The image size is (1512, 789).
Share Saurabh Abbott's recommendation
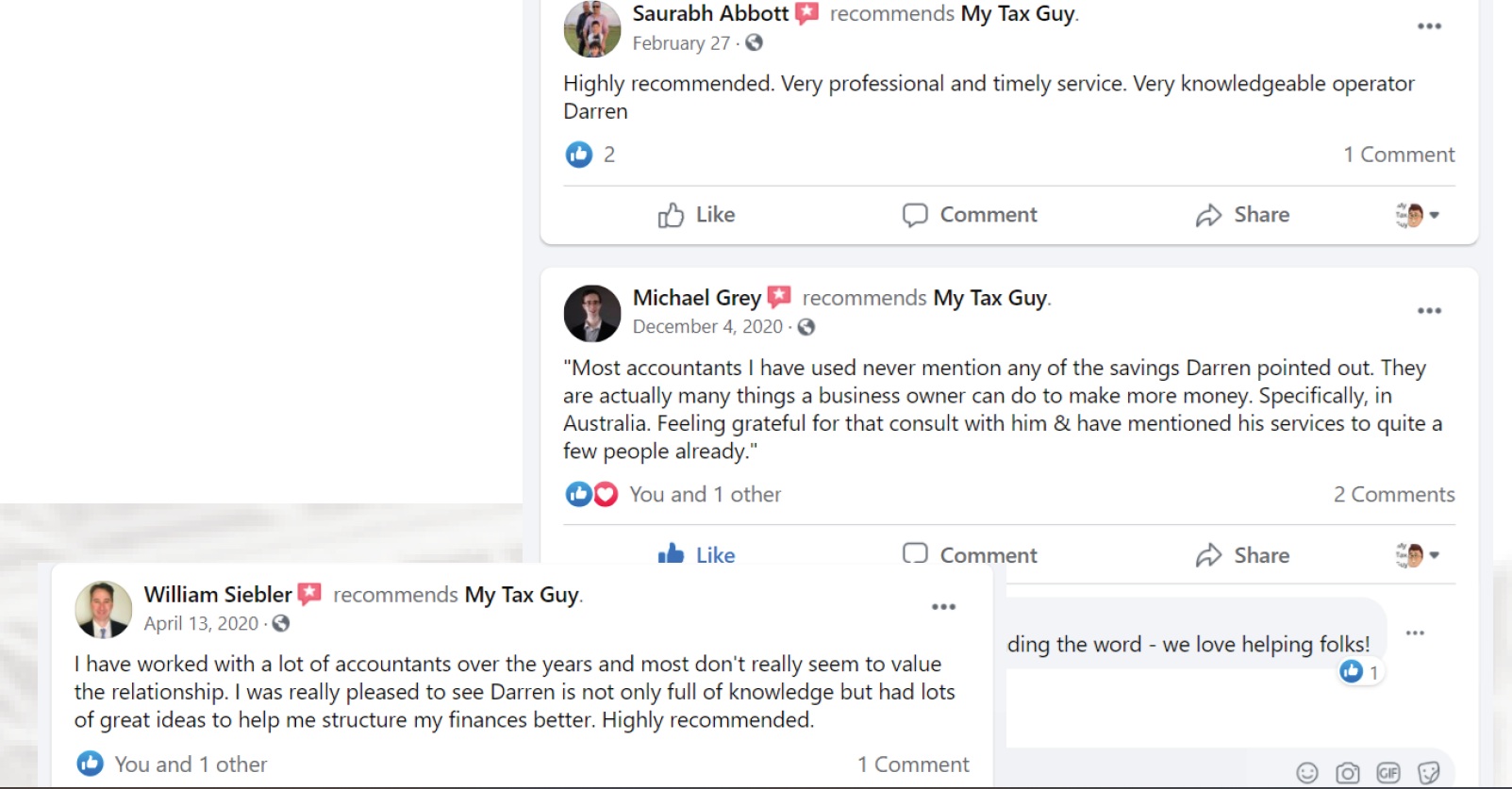point(1242,215)
